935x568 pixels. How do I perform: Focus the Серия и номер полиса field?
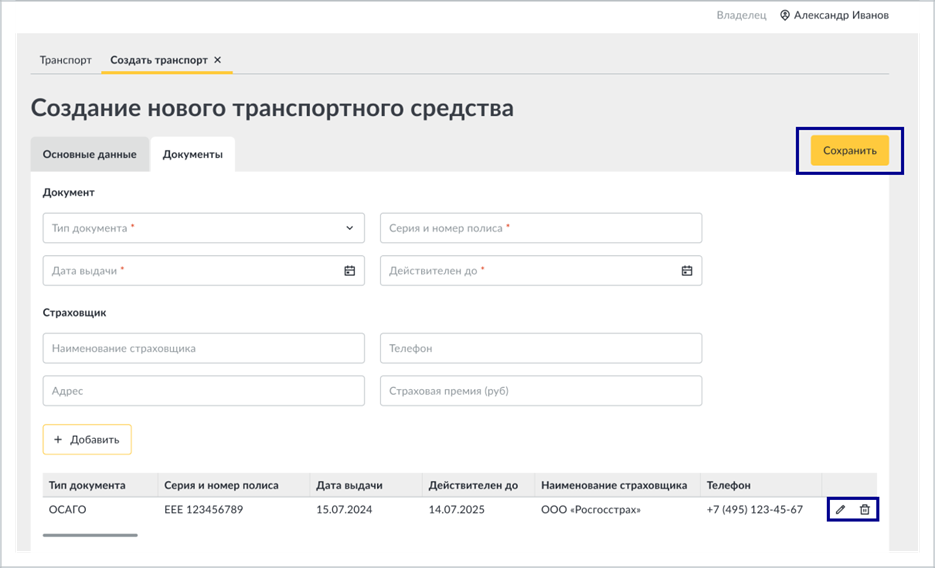[x=541, y=228]
